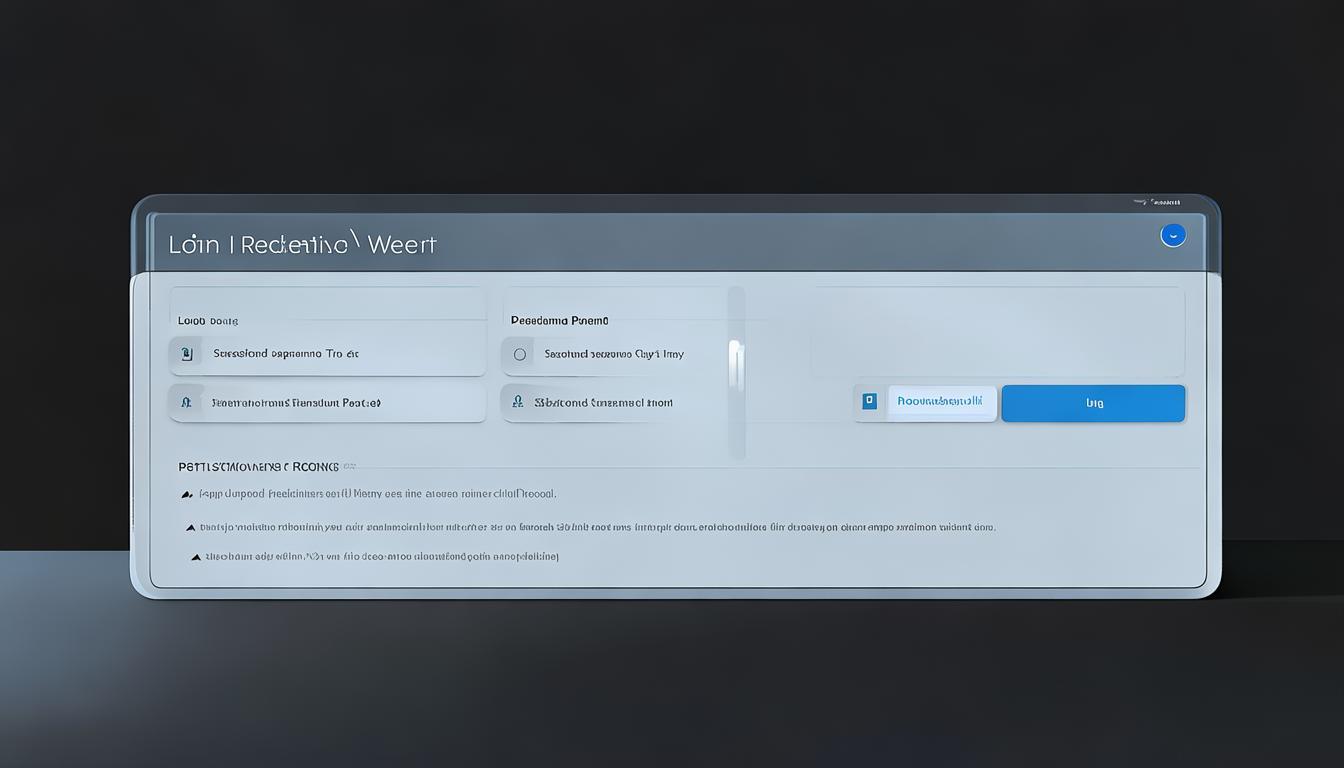Expand the second triangle bullet item
Image resolution: width=1344 pixels, height=768 pixels.
point(191,527)
